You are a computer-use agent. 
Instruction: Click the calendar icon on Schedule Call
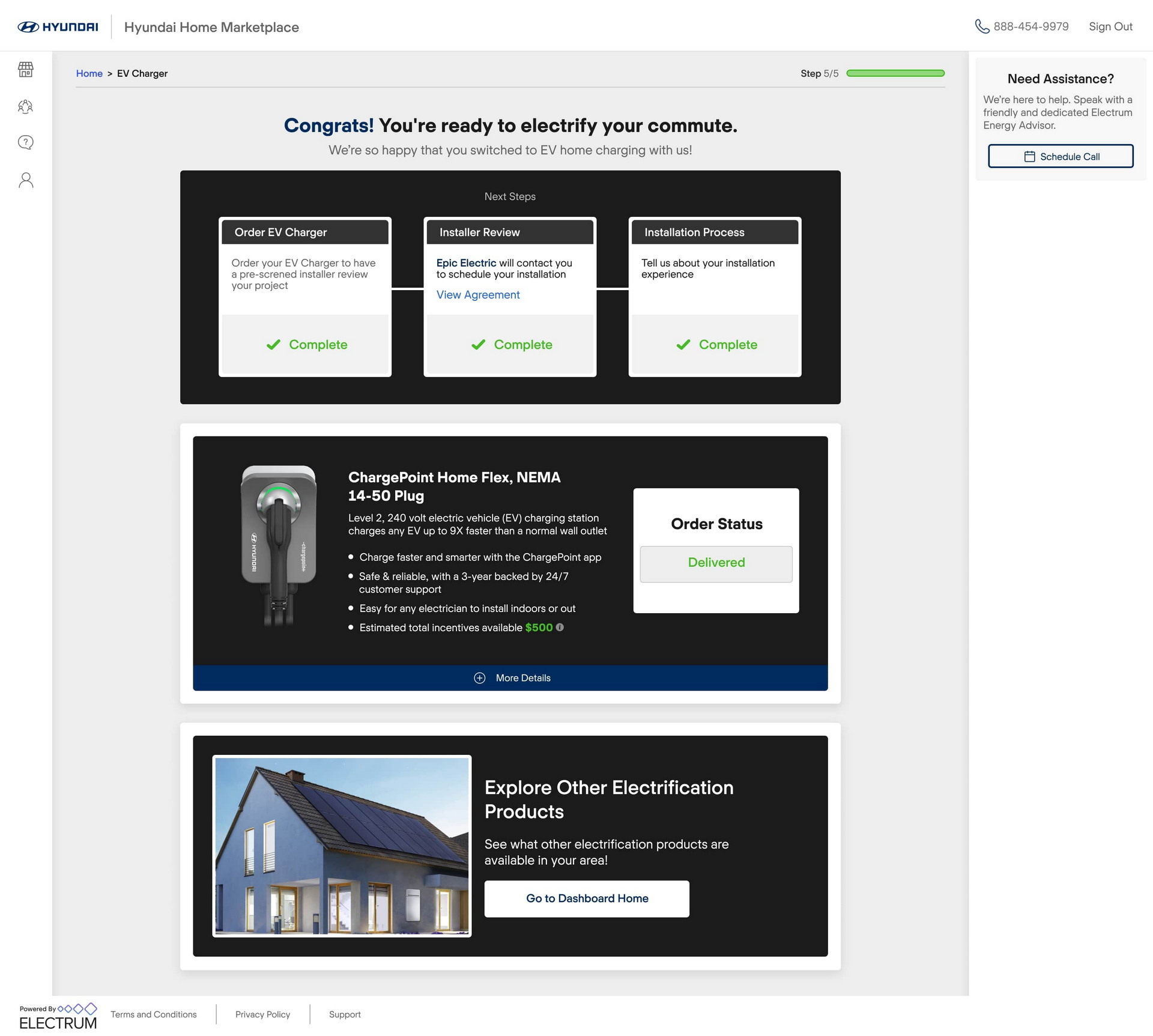click(1029, 156)
